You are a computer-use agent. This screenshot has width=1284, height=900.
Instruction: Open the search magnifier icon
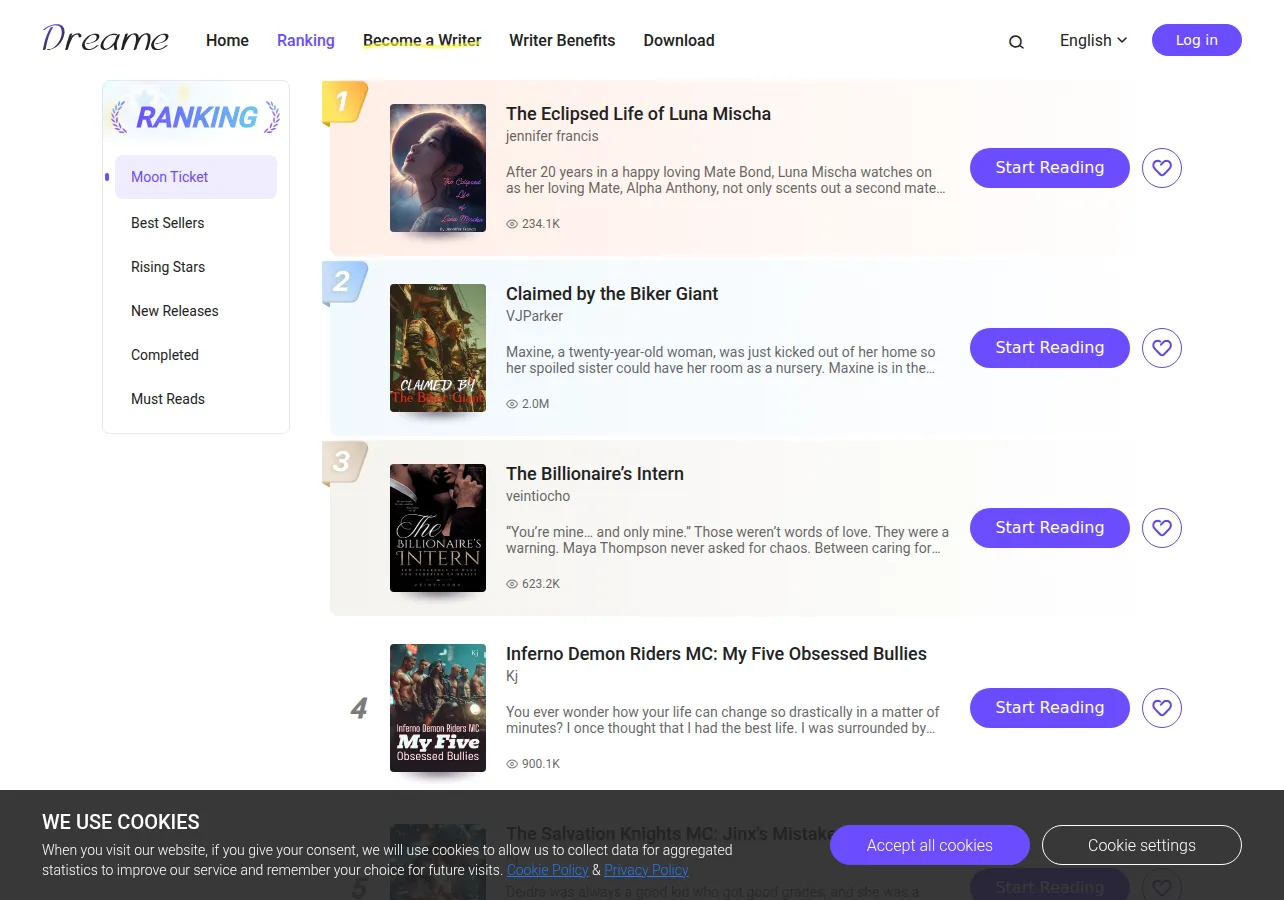pos(1016,41)
